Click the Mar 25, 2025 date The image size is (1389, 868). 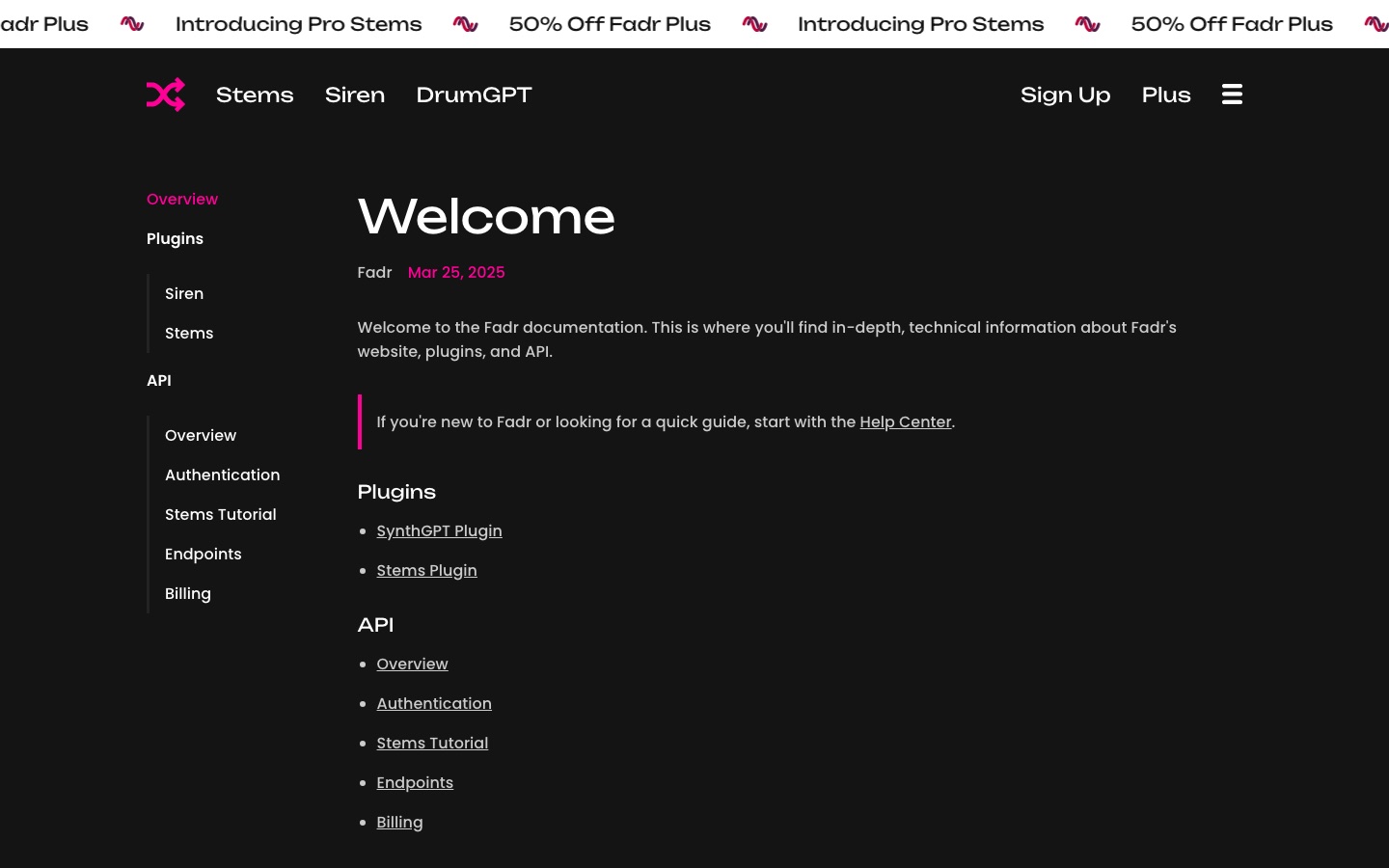(456, 272)
